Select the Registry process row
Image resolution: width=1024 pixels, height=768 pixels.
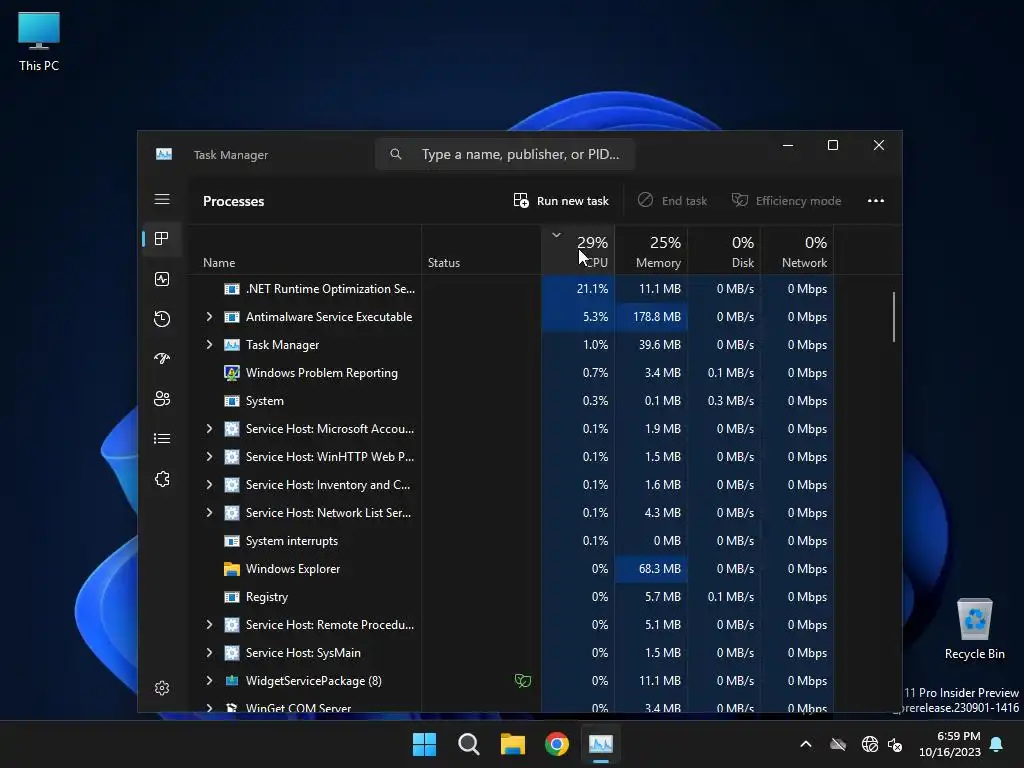(x=511, y=597)
